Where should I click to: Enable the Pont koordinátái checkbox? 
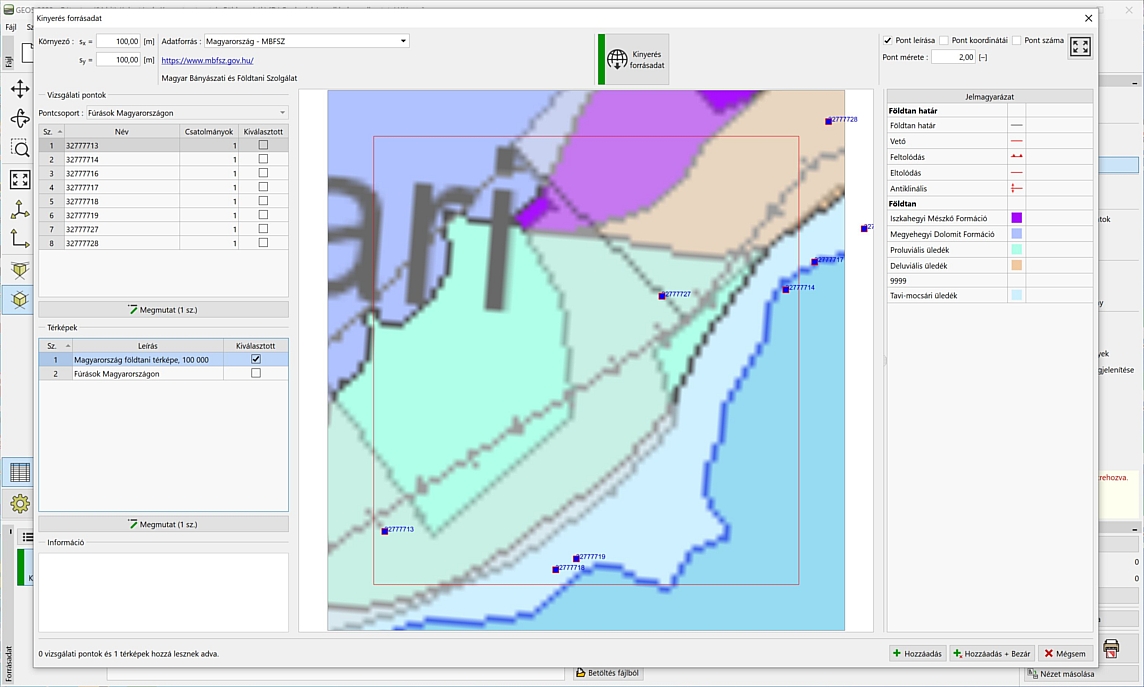click(x=944, y=41)
